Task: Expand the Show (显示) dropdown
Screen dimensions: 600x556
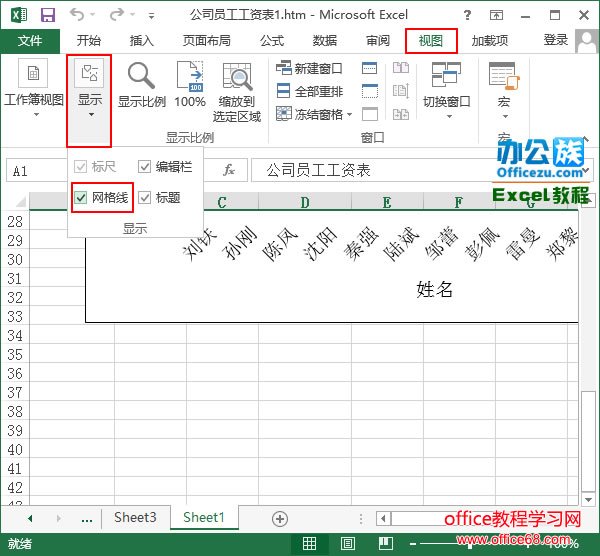Action: [x=89, y=100]
